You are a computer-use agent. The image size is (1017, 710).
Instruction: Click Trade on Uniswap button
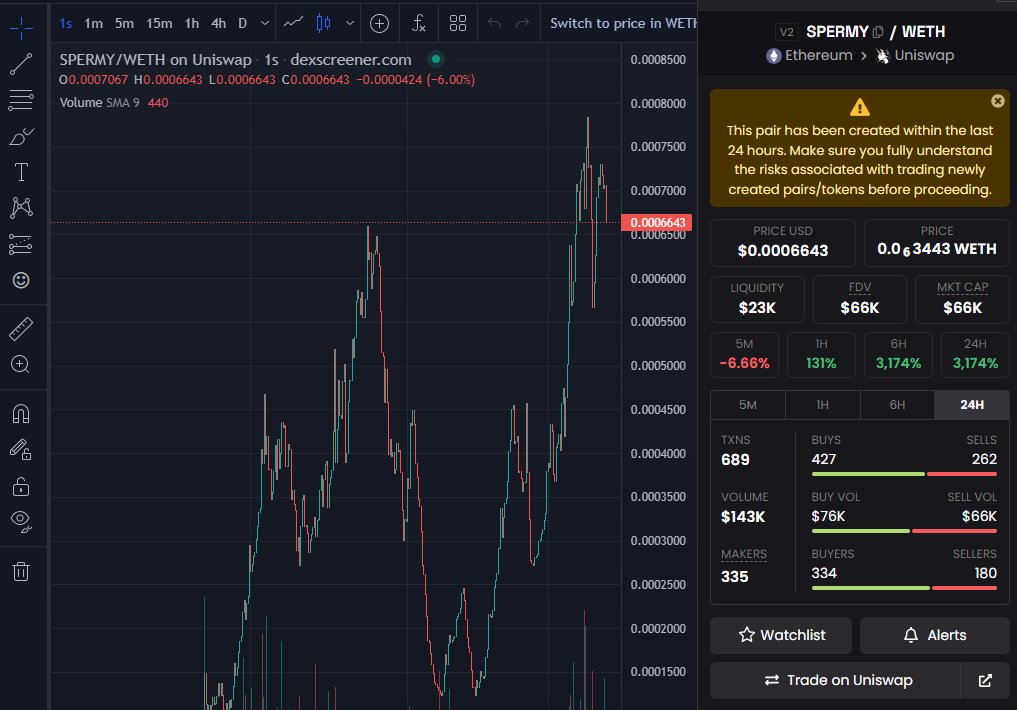835,680
